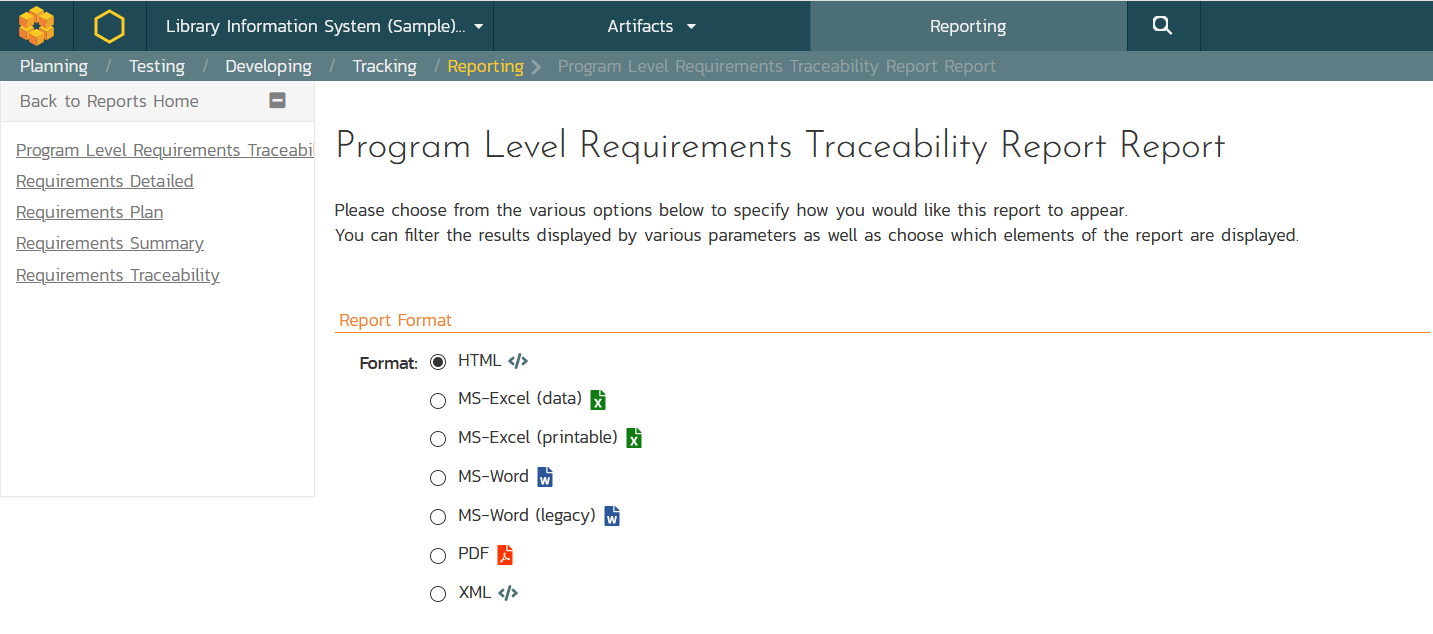This screenshot has width=1433, height=634.
Task: Click the Excel icon beside MS-Excel (printable)
Action: (634, 438)
